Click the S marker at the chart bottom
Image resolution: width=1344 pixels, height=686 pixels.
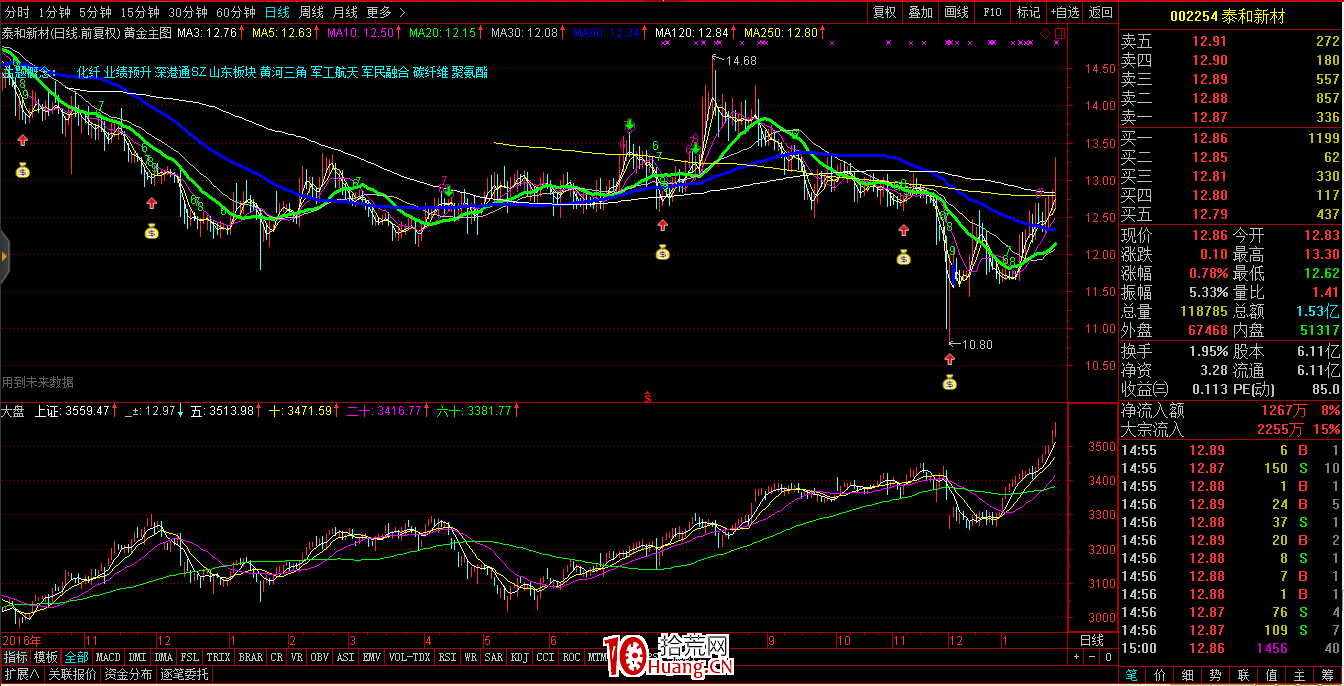pos(647,397)
